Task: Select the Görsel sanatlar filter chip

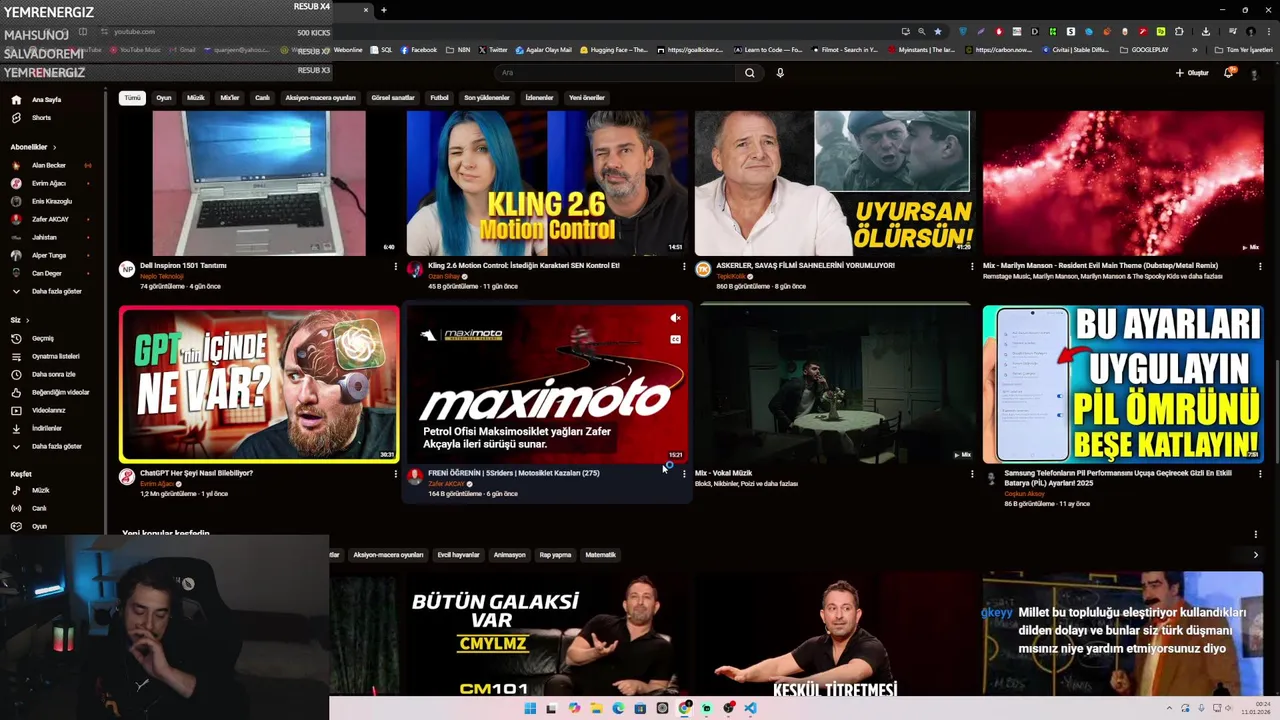Action: [x=392, y=98]
